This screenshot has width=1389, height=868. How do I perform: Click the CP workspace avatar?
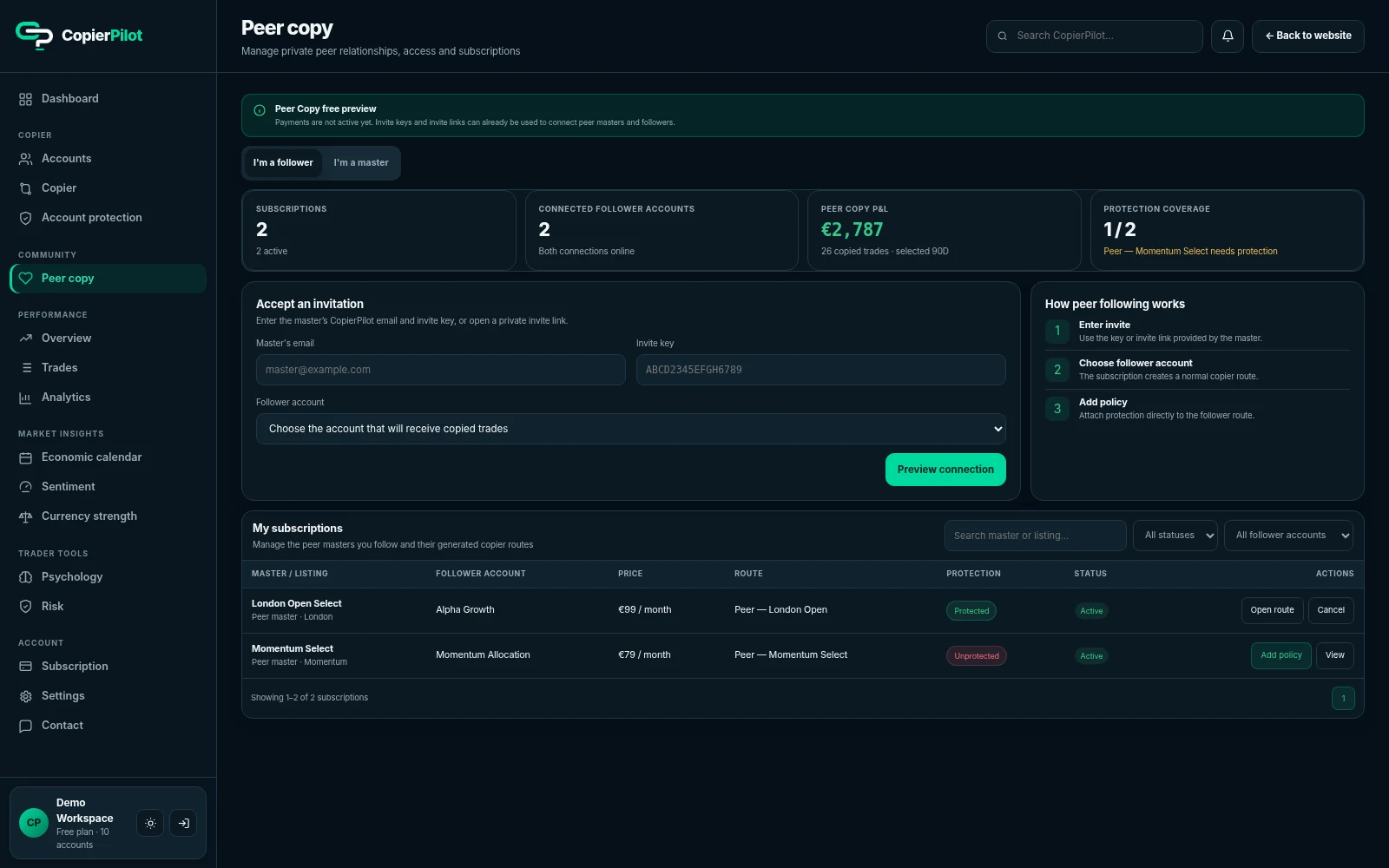(34, 823)
